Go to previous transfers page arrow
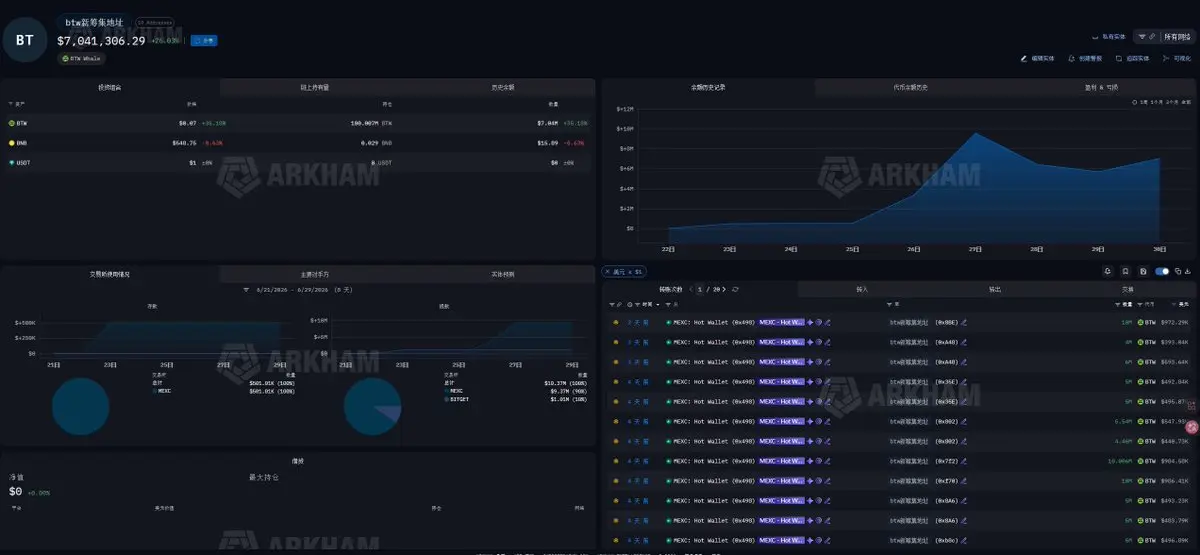Image resolution: width=1200 pixels, height=555 pixels. click(692, 289)
